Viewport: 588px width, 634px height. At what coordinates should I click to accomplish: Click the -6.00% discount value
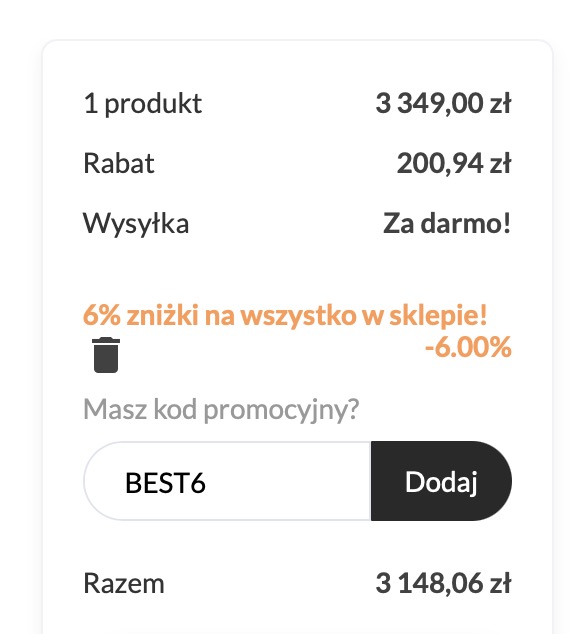point(468,347)
